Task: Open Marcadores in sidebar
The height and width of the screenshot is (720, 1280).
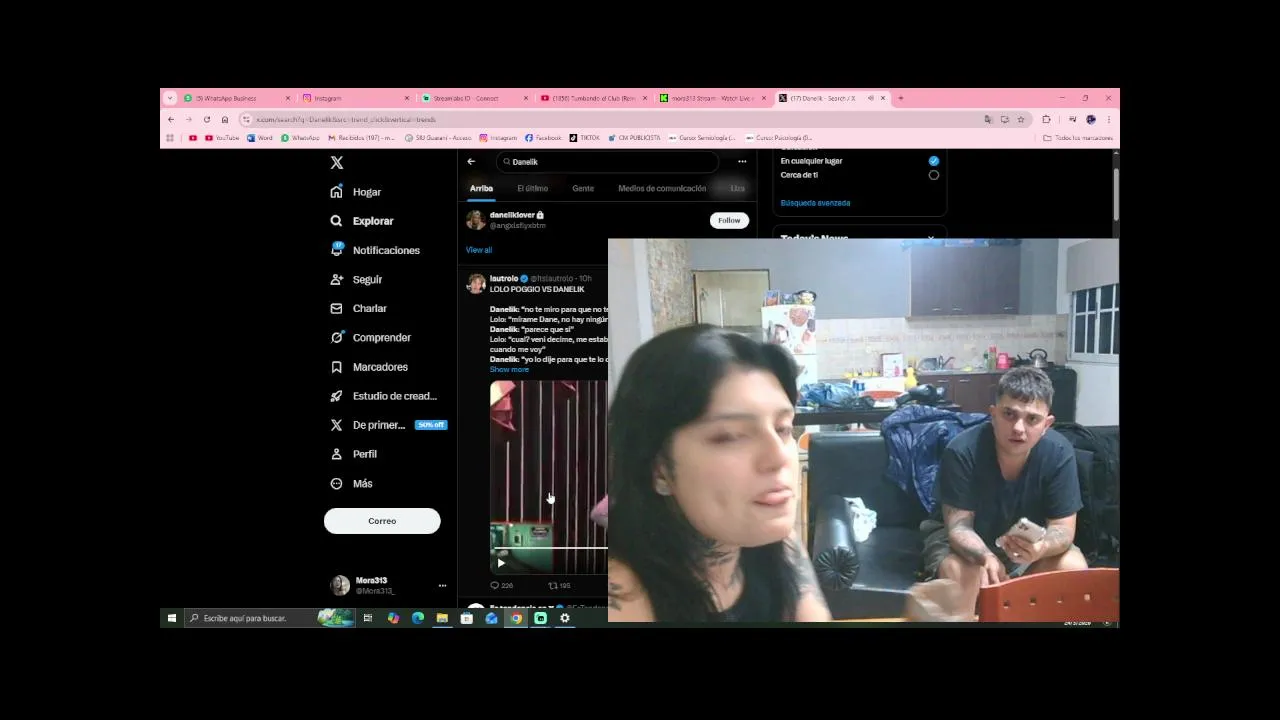Action: [x=369, y=367]
